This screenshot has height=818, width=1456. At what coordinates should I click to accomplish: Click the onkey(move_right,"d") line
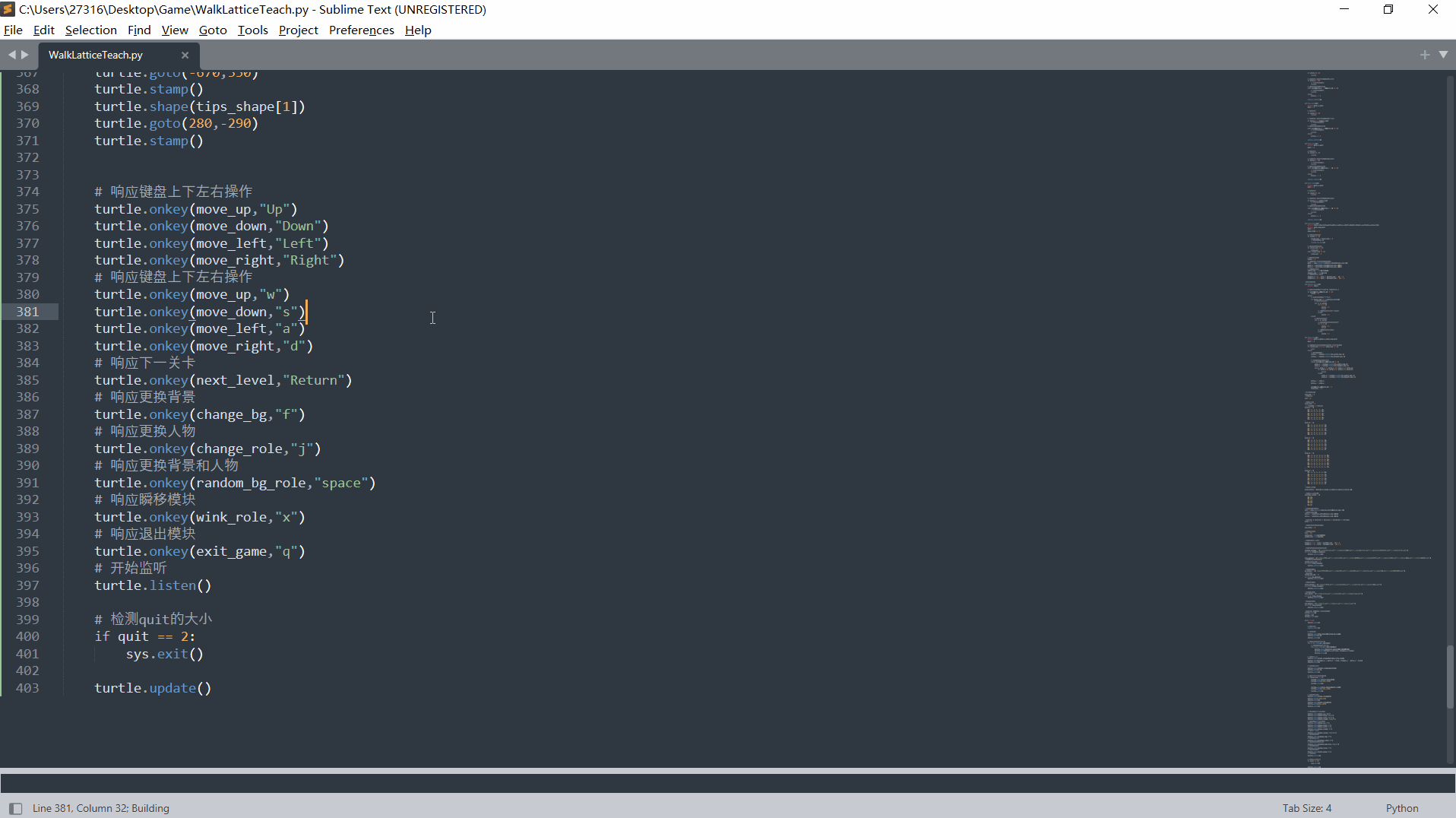(x=204, y=346)
